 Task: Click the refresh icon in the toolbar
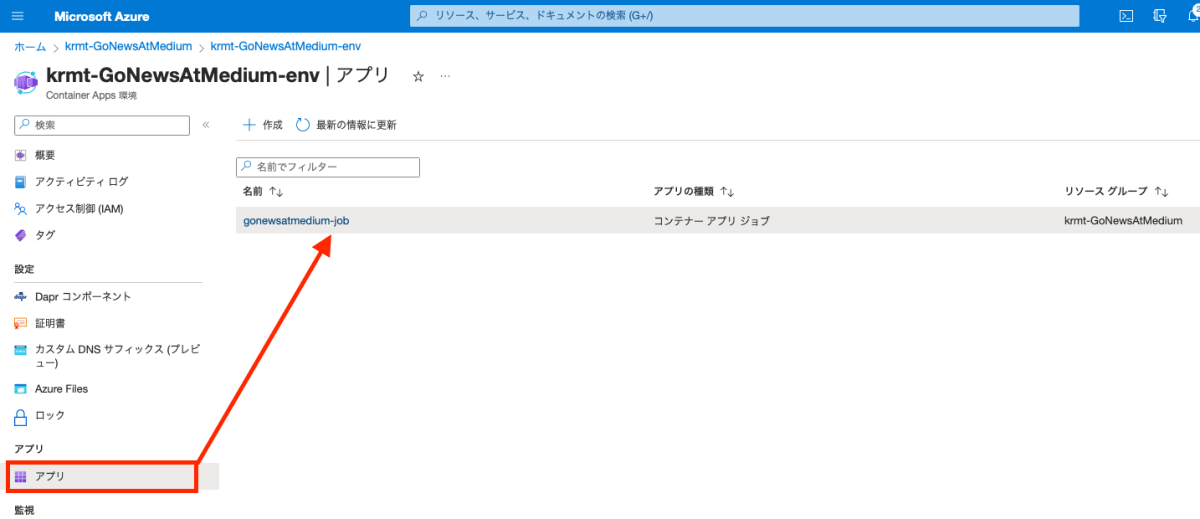point(303,125)
